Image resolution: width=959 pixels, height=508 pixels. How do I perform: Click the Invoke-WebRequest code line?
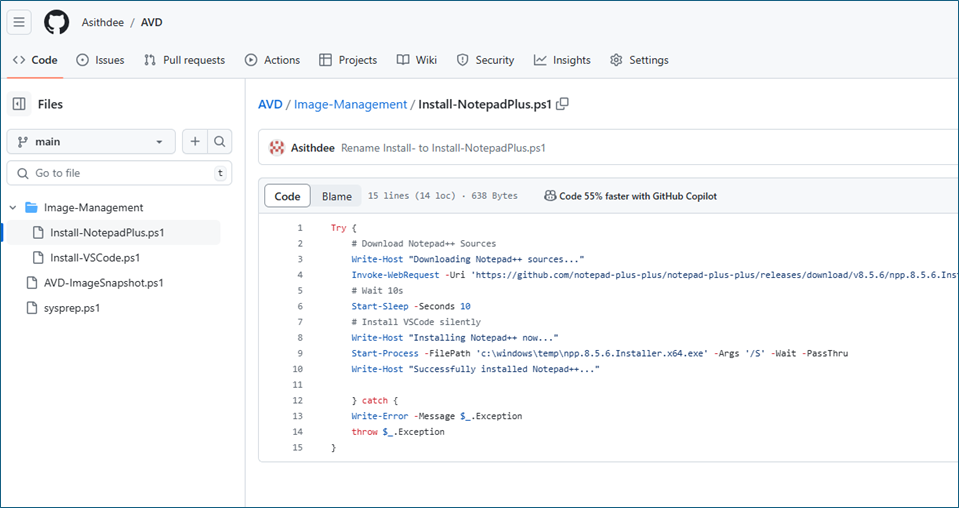(654, 275)
